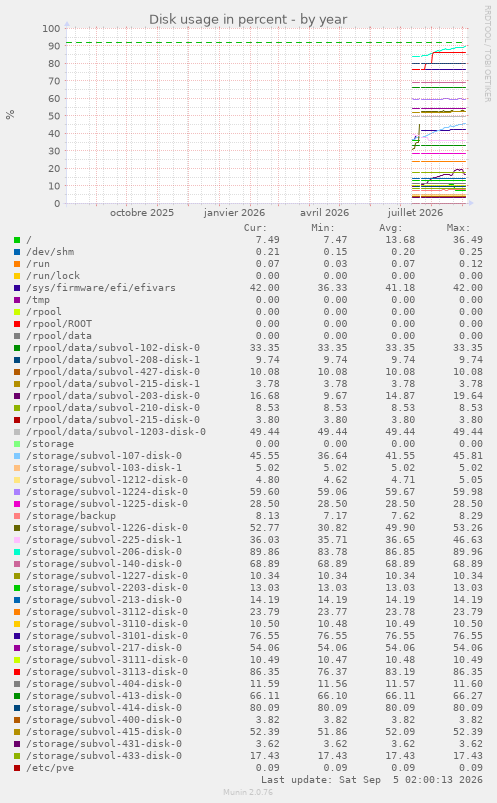Click the Max value 59.98 for subvol-1224-disk-0

[x=468, y=492]
